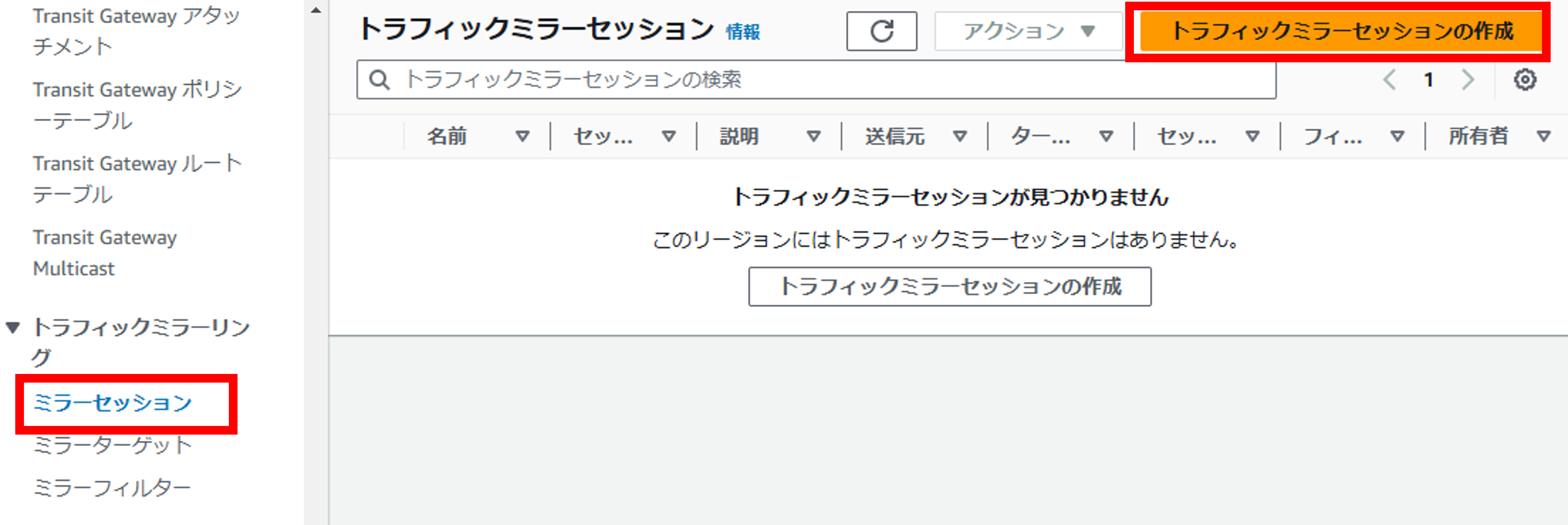This screenshot has height=525, width=1568.
Task: Click orange トラフィックミラーセッションの作成 button
Action: (x=1341, y=31)
